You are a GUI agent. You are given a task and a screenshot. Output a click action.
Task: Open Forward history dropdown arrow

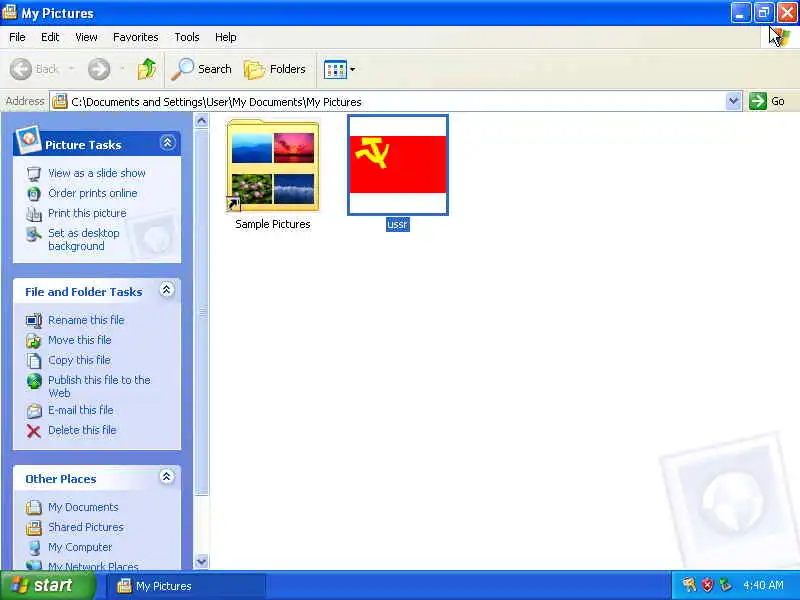pyautogui.click(x=122, y=69)
